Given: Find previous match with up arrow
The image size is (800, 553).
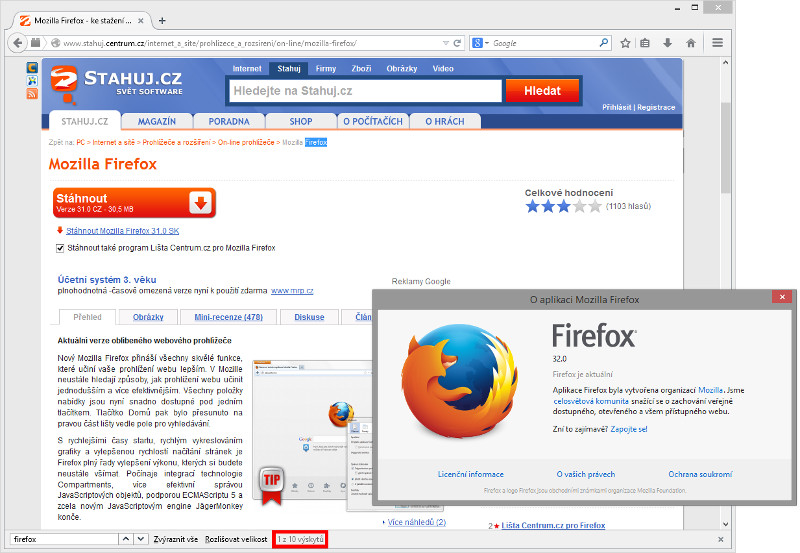Looking at the screenshot, I should 126,539.
